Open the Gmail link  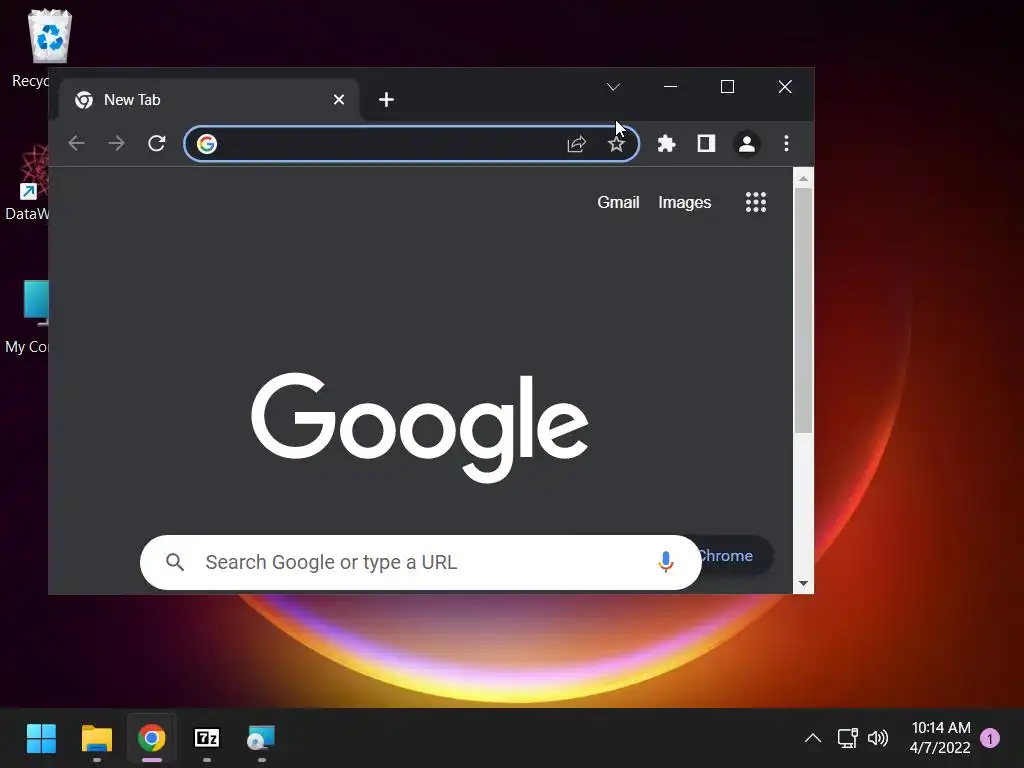click(618, 202)
